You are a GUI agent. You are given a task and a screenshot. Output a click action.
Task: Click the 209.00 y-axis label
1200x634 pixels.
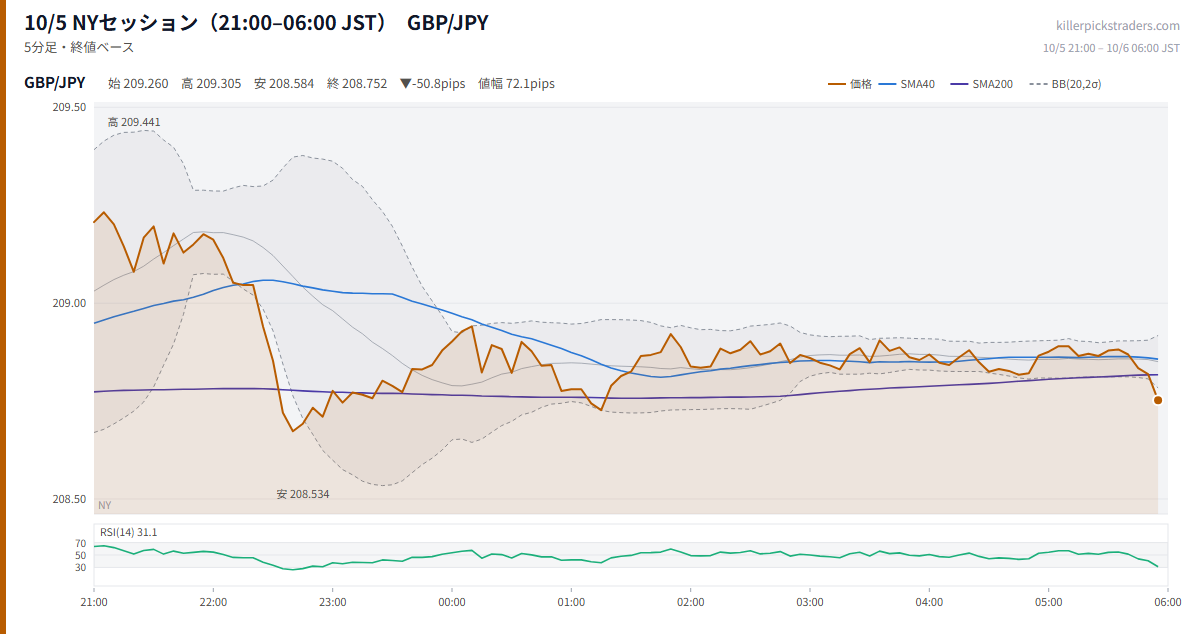[69, 303]
